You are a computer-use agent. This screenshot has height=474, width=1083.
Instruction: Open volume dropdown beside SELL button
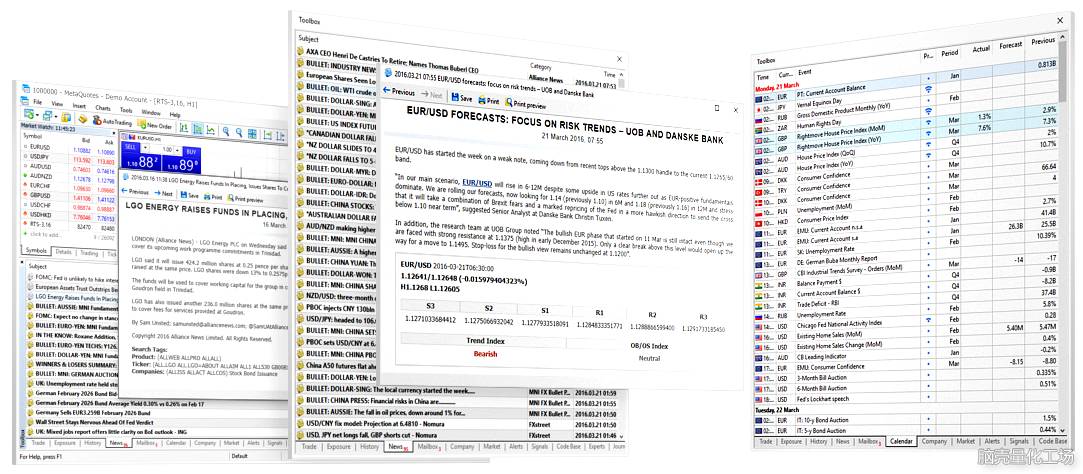[x=145, y=147]
